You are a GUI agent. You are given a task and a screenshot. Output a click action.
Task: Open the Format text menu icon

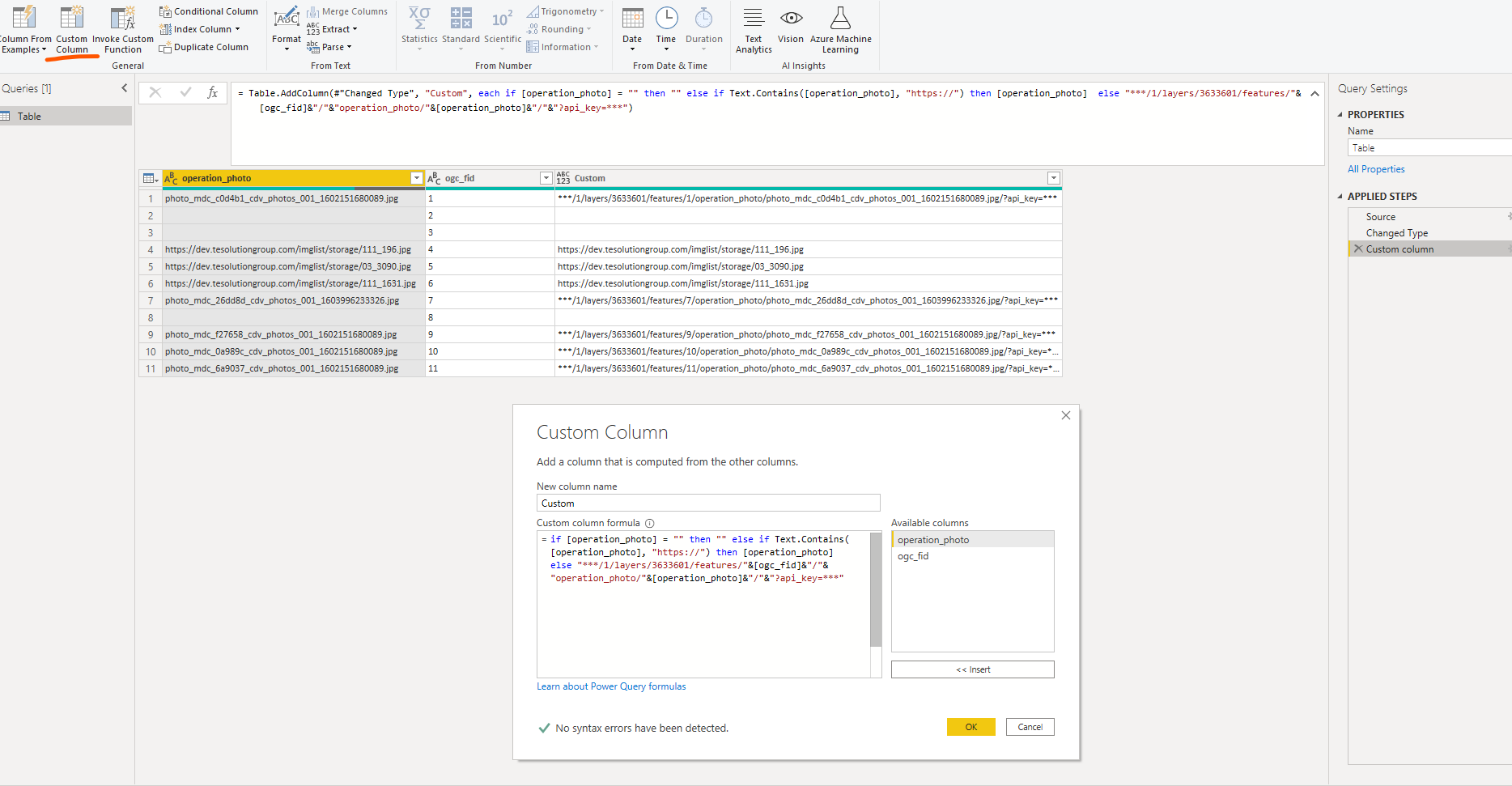point(287,17)
